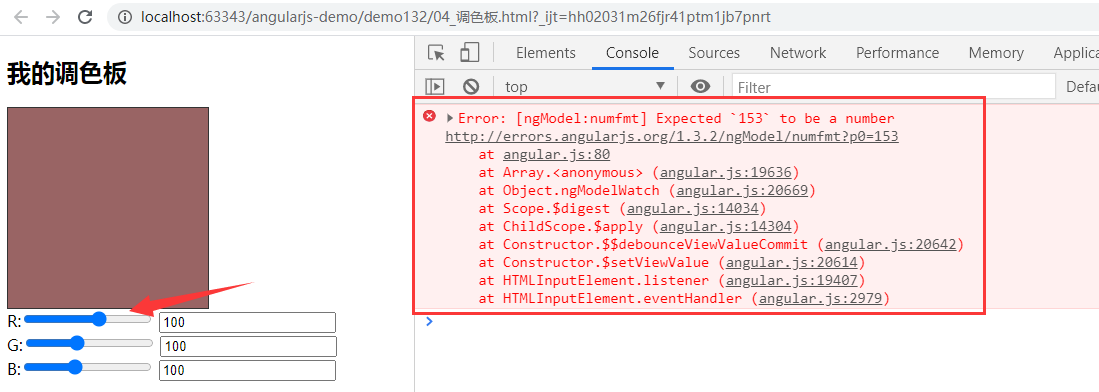Open the angular.js:14304 $apply link
This screenshot has width=1099, height=392.
[725, 227]
